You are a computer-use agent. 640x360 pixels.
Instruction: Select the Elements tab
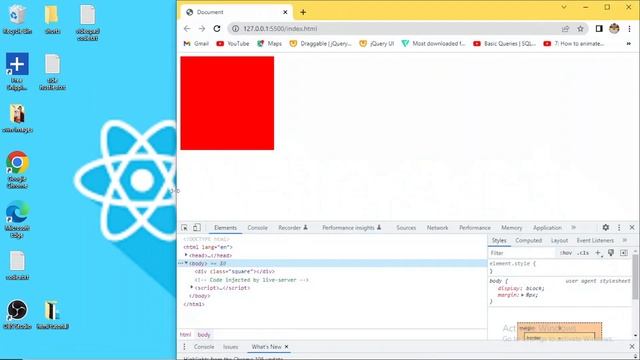pos(225,228)
